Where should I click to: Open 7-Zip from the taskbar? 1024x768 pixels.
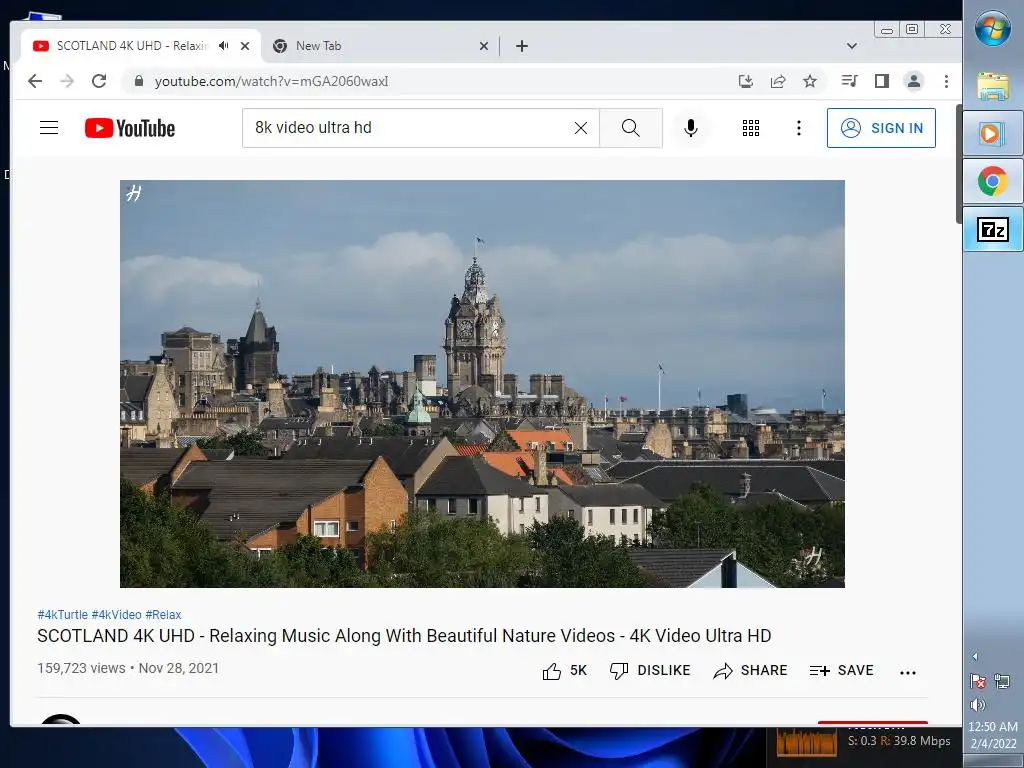(x=993, y=229)
